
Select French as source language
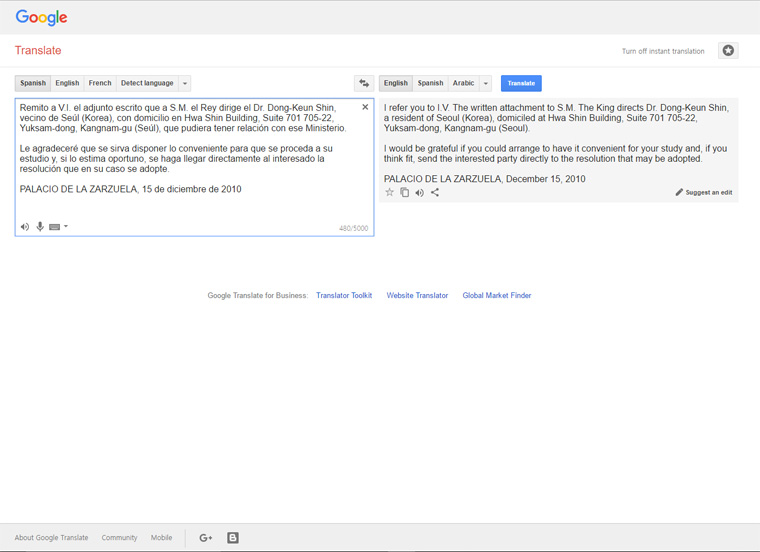[x=100, y=83]
